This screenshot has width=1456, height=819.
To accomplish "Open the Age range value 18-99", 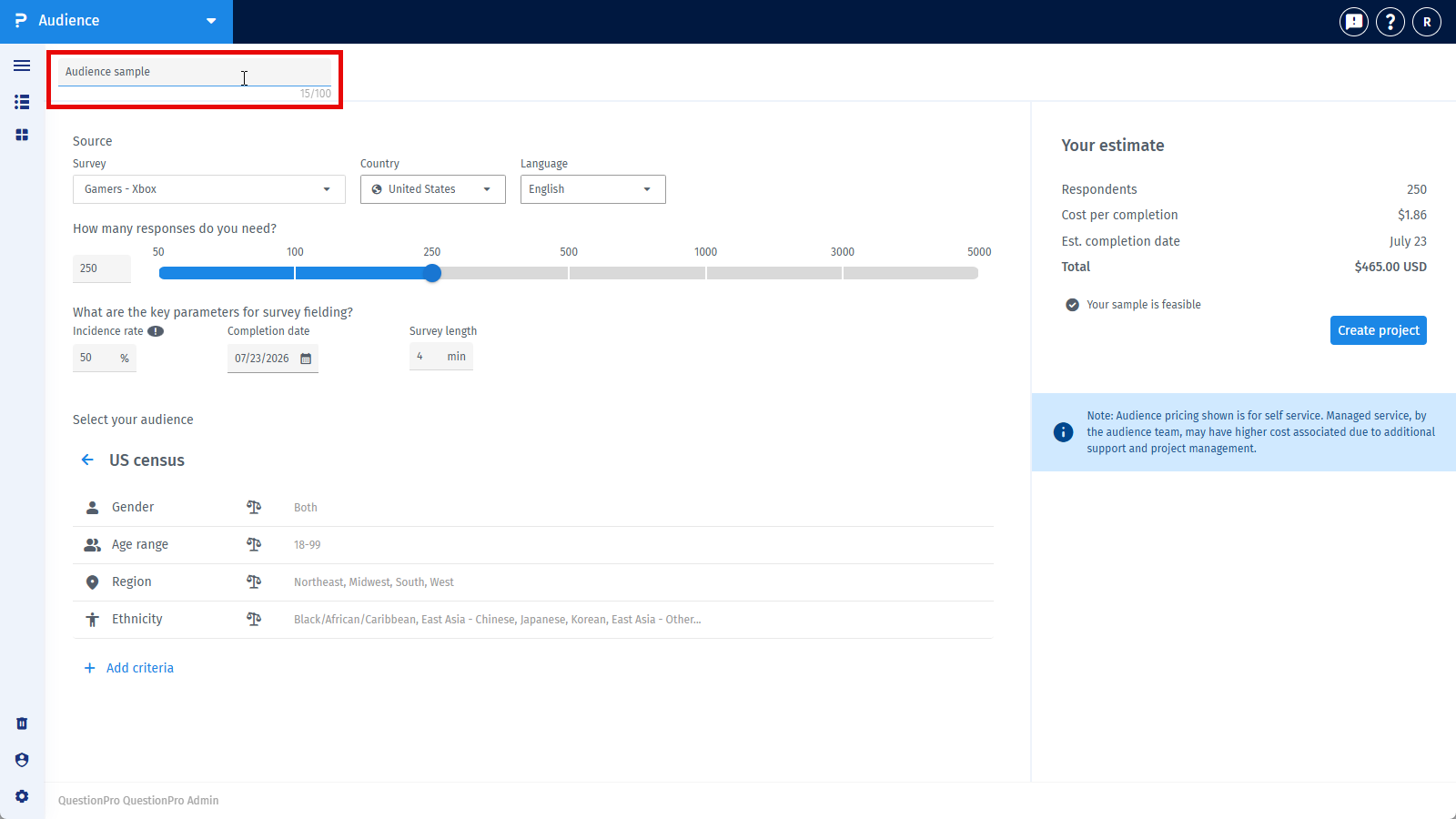I will [307, 545].
